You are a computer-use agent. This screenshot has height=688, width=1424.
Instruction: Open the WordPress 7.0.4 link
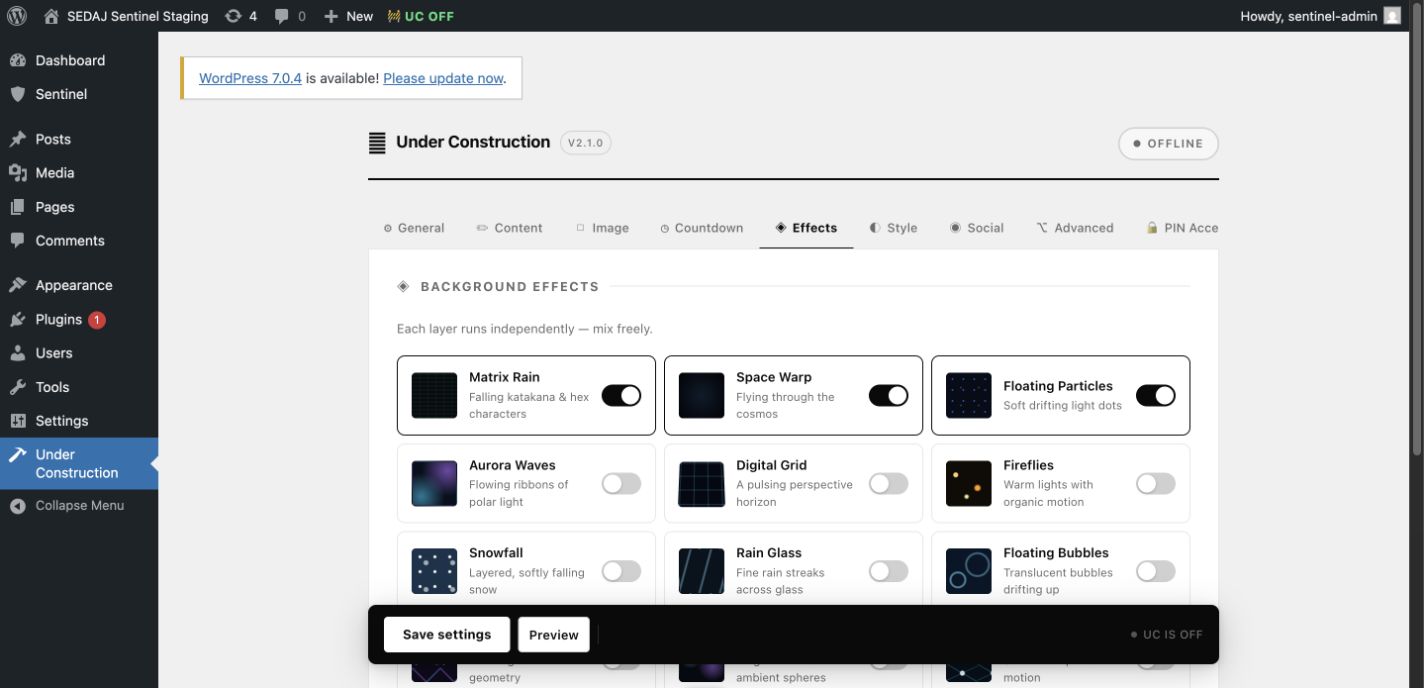tap(250, 78)
